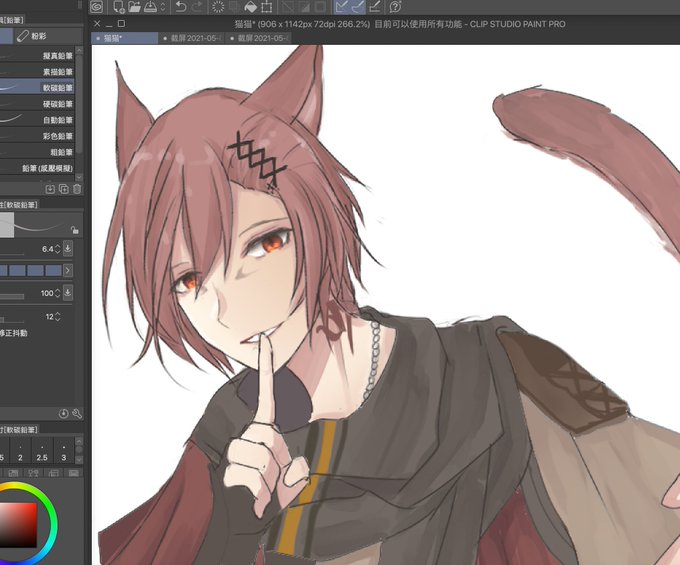
Task: Click the duplicate sub tool icon
Action: (x=64, y=189)
